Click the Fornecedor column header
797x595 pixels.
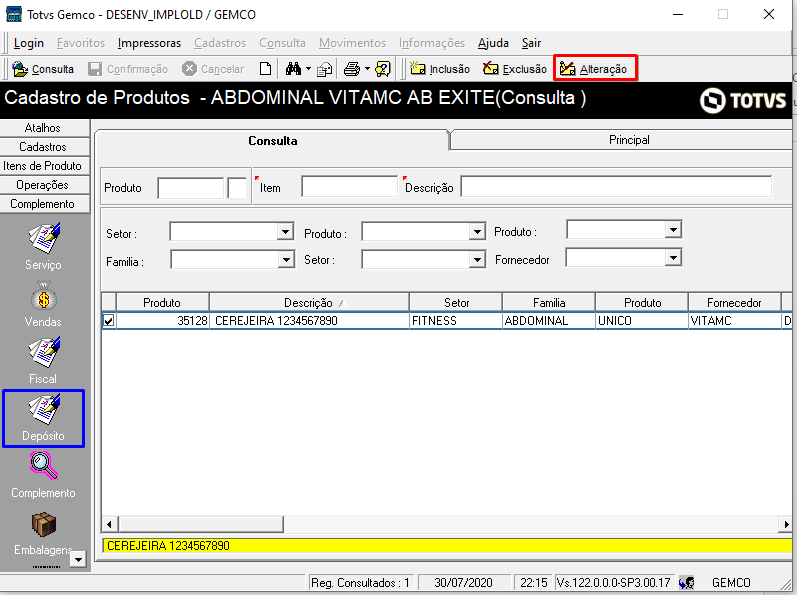(x=734, y=303)
